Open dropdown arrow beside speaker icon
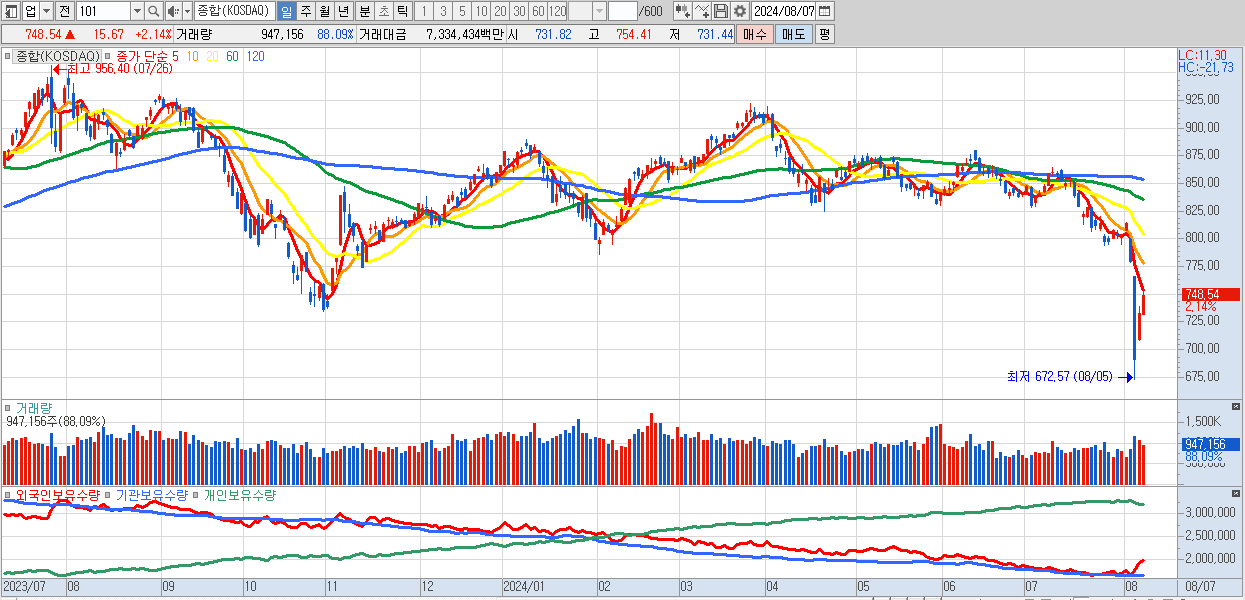The height and width of the screenshot is (600, 1245). click(x=187, y=11)
